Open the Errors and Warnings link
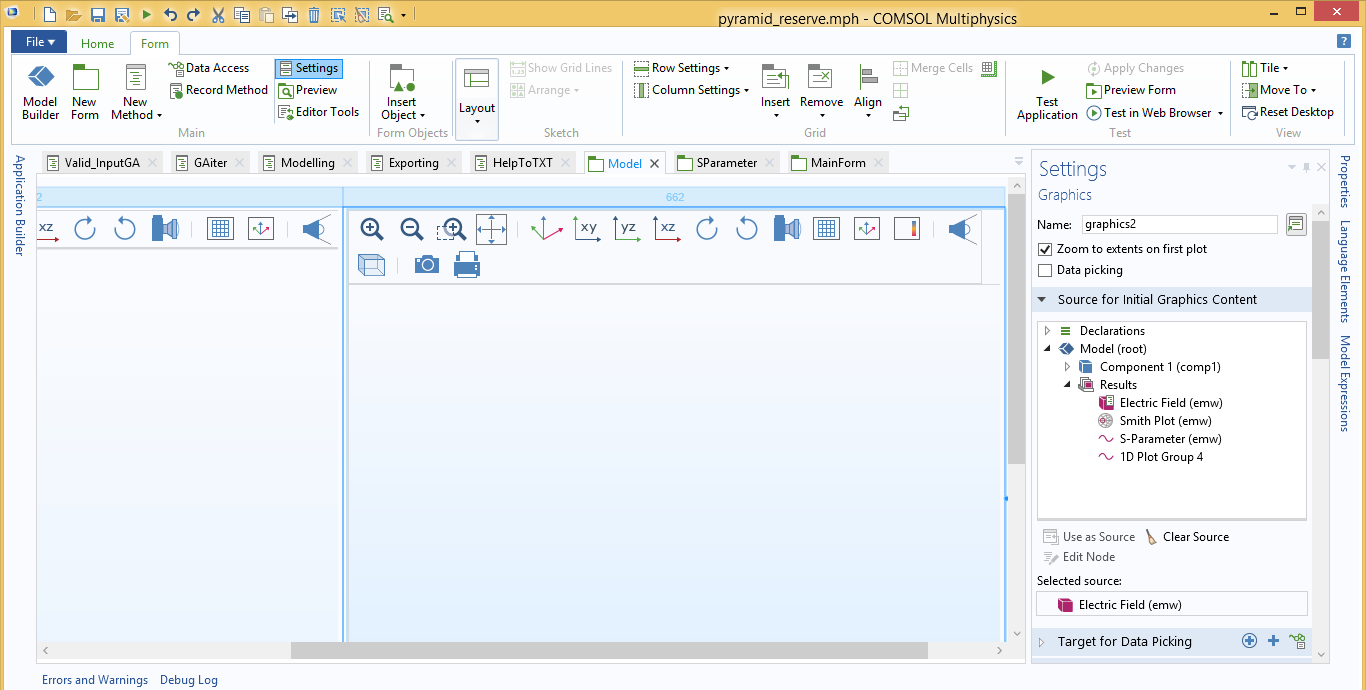The width and height of the screenshot is (1366, 690). pos(95,680)
